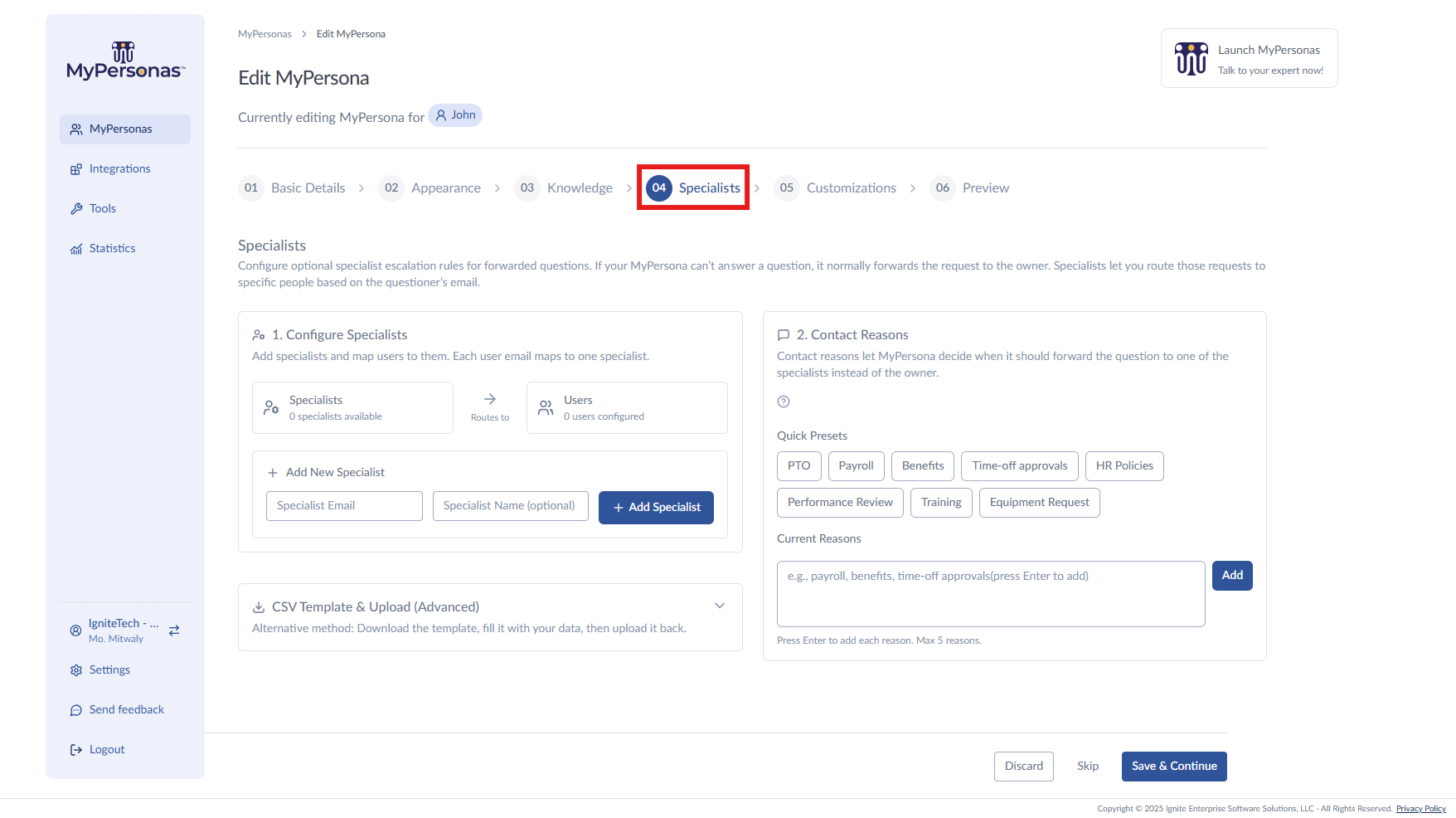Open Integrations in sidebar
Viewport: 1456px width, 818px height.
[x=125, y=169]
